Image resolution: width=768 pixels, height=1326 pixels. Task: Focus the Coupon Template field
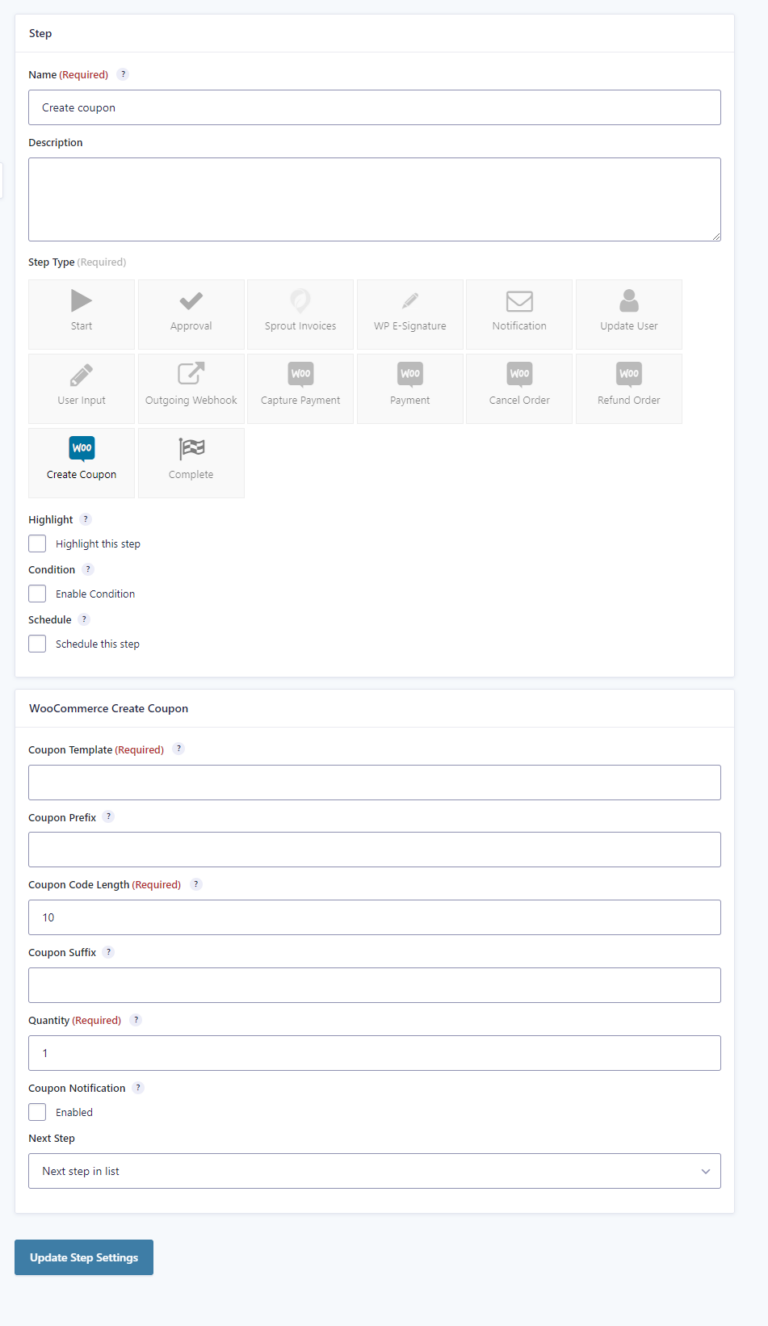point(374,782)
